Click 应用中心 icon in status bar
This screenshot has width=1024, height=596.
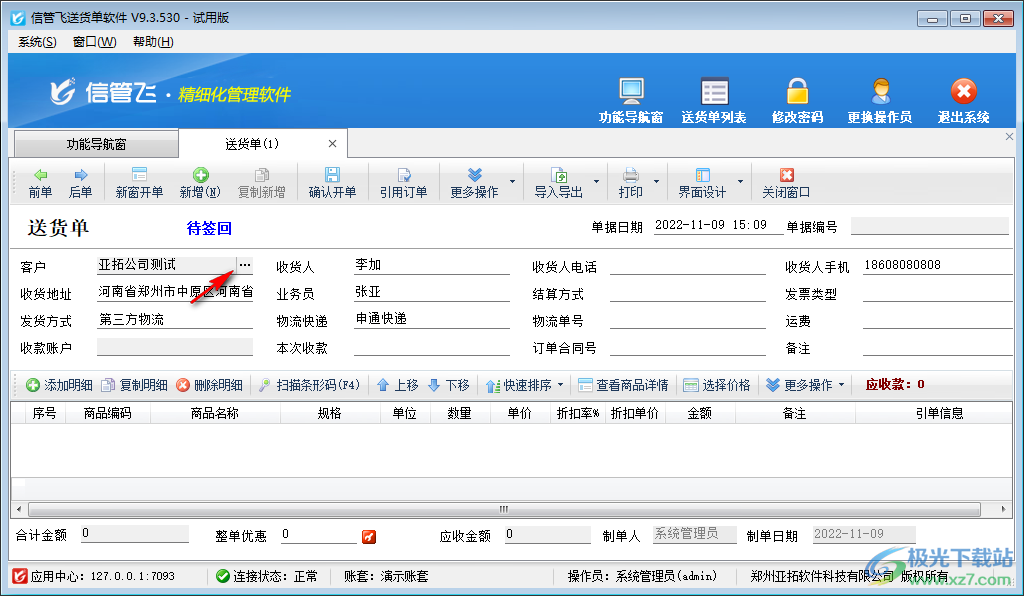20,576
